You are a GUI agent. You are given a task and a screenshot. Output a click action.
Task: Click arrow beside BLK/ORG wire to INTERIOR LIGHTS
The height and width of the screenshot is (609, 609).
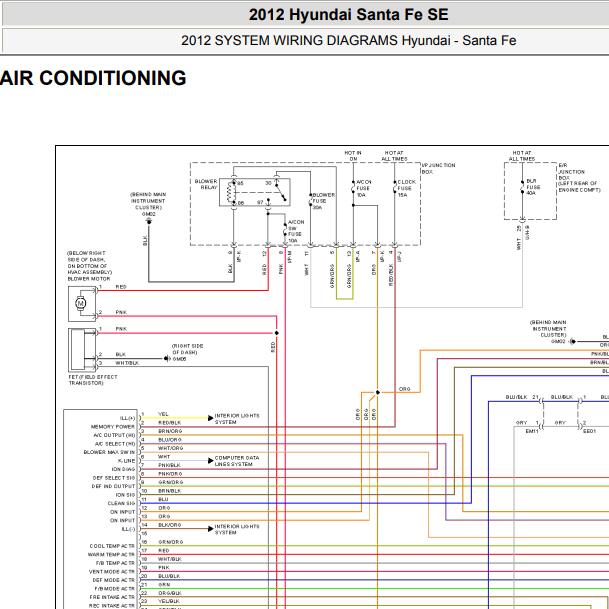(211, 529)
